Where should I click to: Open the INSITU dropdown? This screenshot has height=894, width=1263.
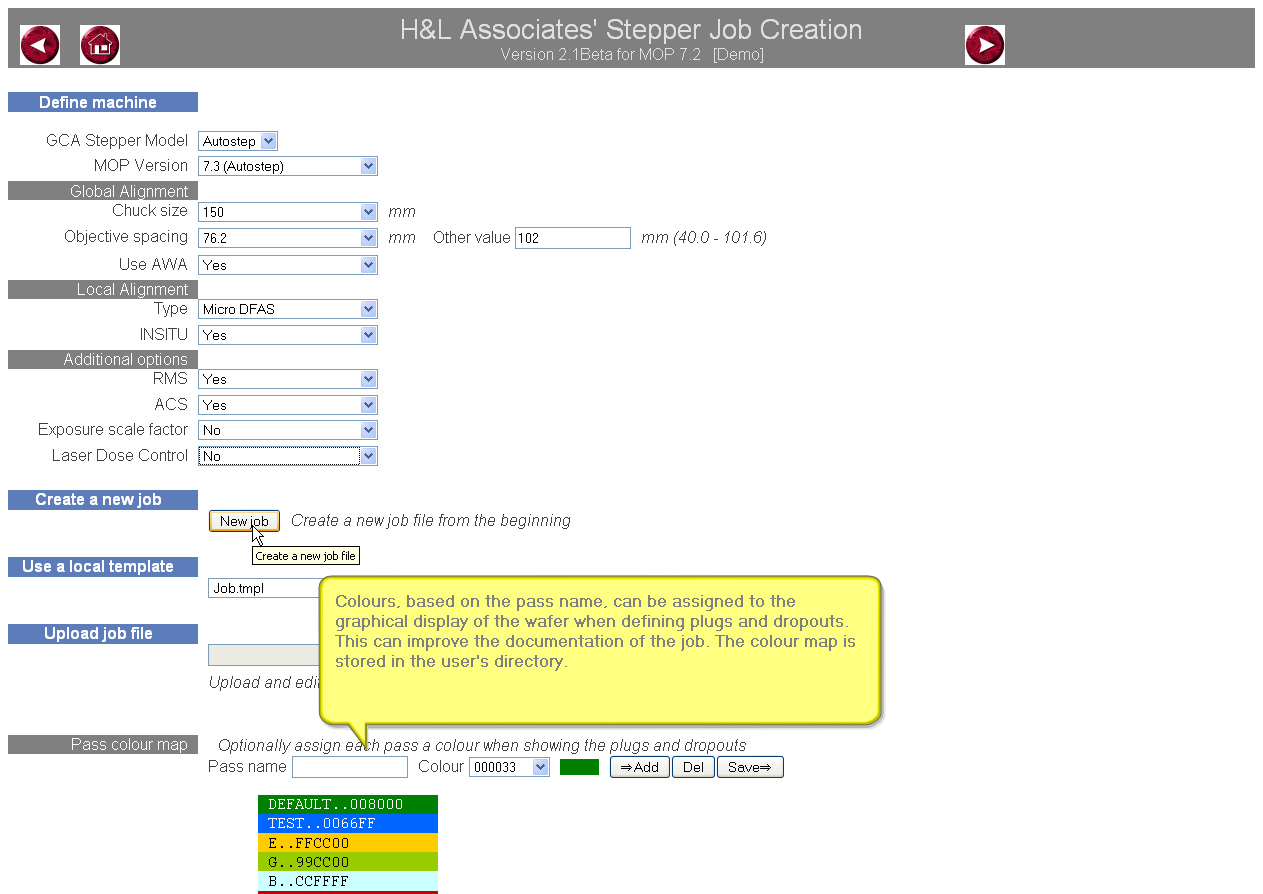pyautogui.click(x=288, y=335)
